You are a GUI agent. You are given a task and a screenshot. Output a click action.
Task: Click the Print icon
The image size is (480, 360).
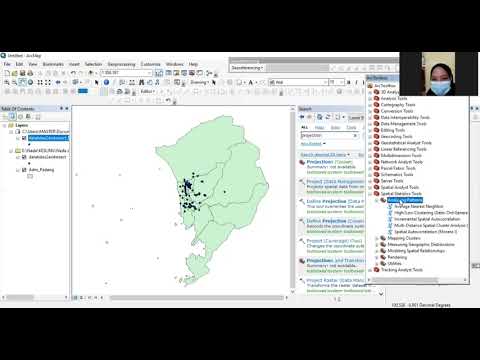pyautogui.click(x=30, y=73)
